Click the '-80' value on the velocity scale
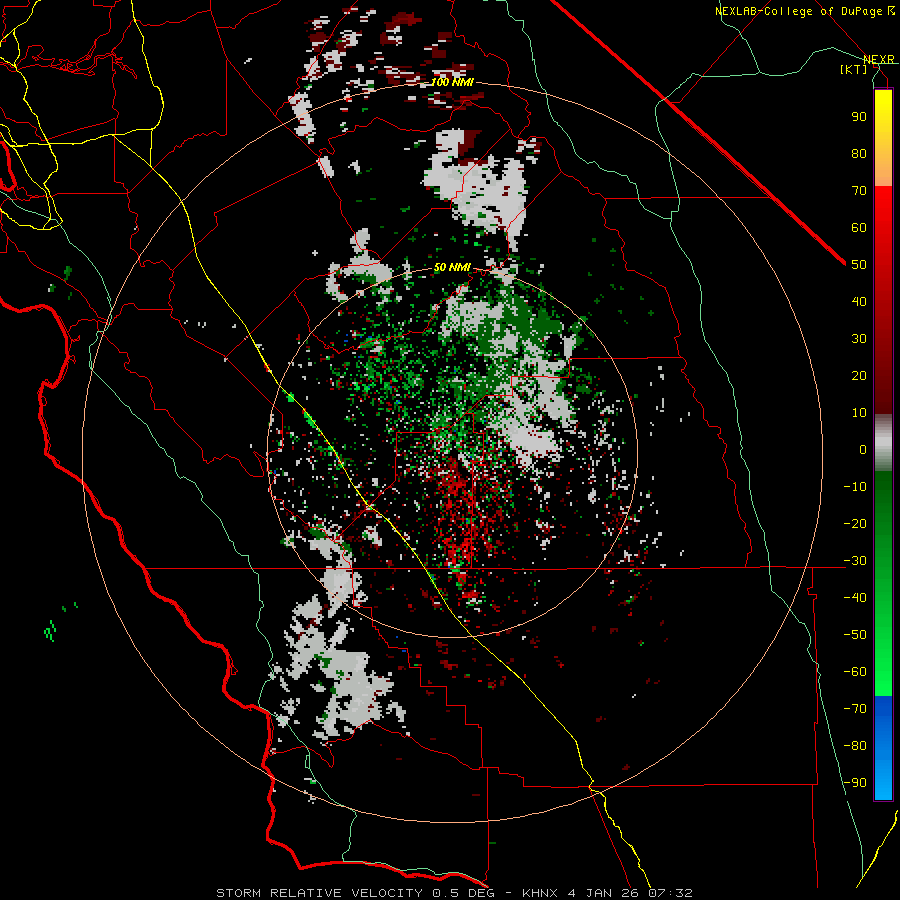This screenshot has width=900, height=900. [x=855, y=746]
